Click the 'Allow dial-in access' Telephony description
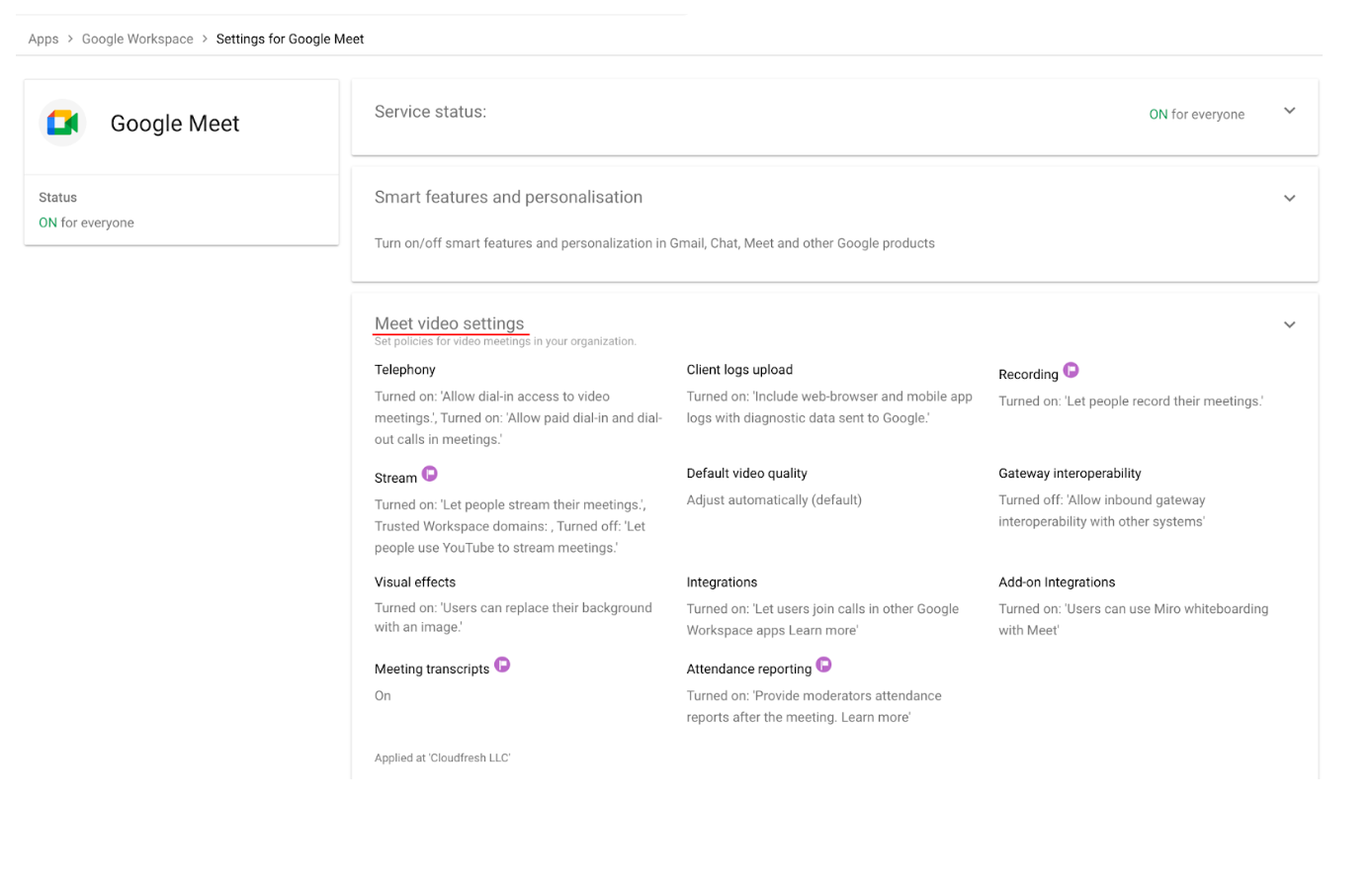Viewport: 1372px width, 892px height. click(x=518, y=418)
